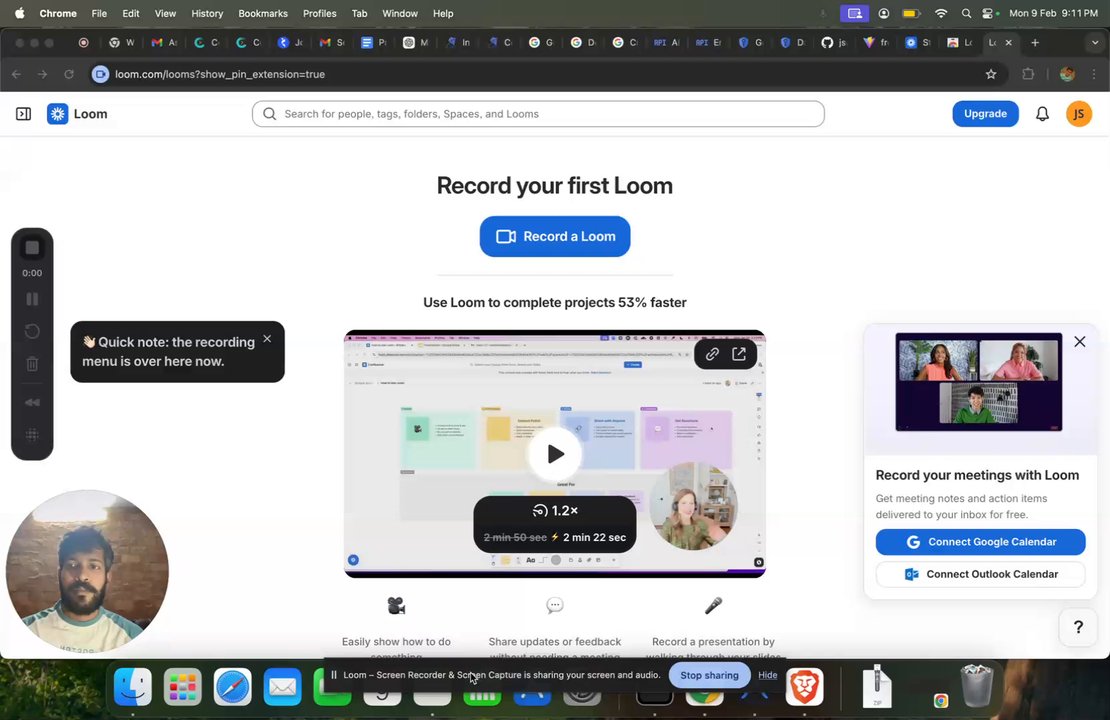This screenshot has height=720, width=1110.
Task: Switch to the Google Docs tab labeled Pr
Action: point(374,42)
